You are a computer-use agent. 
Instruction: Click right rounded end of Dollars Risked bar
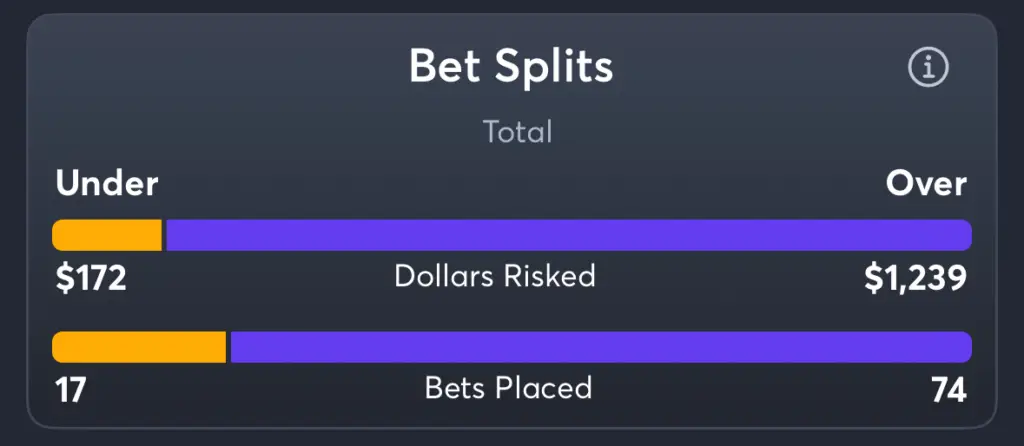(x=964, y=235)
